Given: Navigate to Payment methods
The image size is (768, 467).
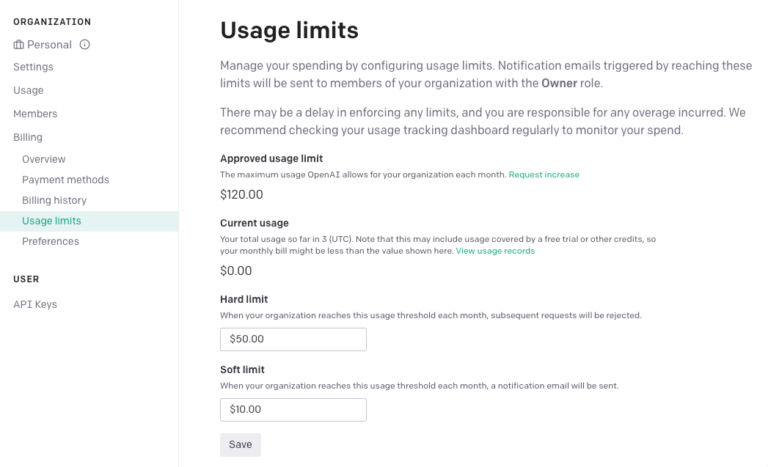Looking at the screenshot, I should click(65, 180).
